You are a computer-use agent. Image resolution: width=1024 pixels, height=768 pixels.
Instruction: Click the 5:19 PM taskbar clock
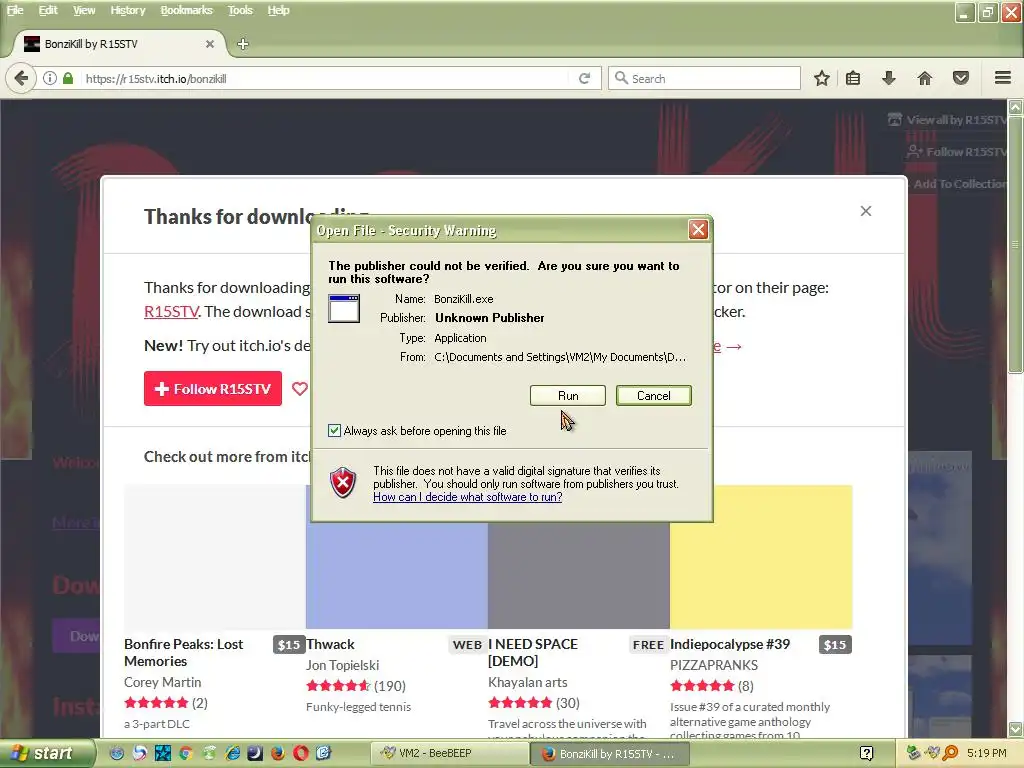pyautogui.click(x=986, y=753)
